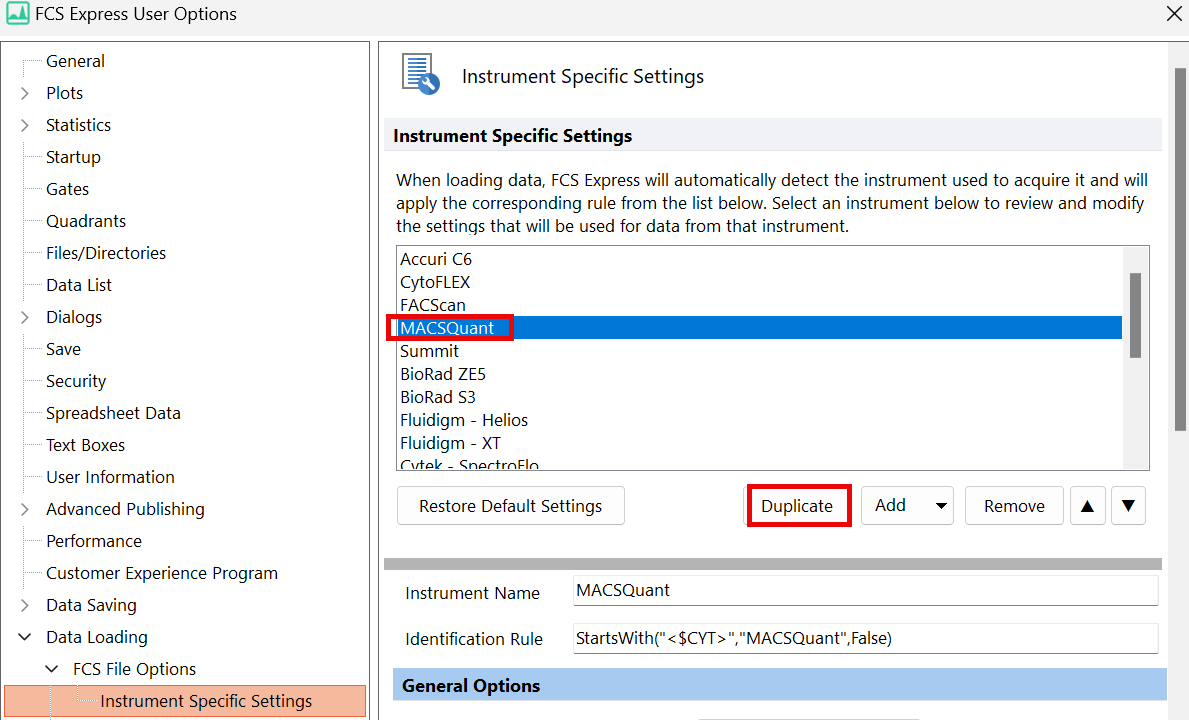The image size is (1189, 720).
Task: Select CytoFLEX in the instrument list
Action: [x=435, y=282]
